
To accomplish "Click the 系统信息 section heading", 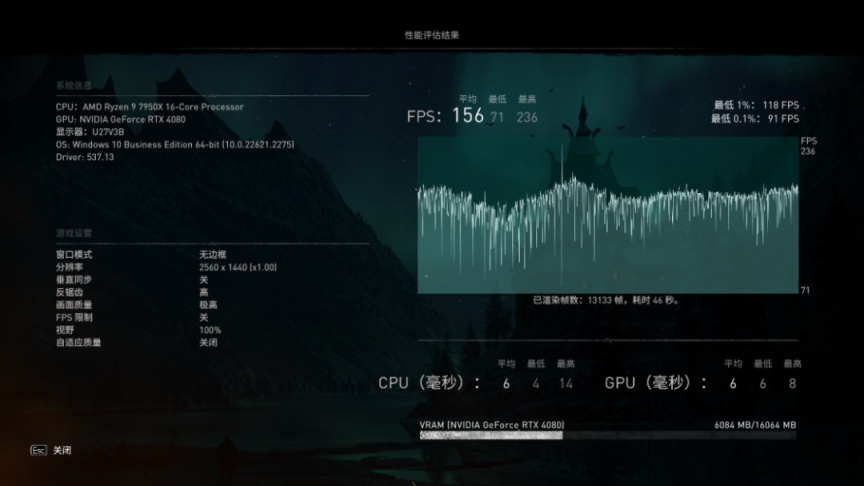I will click(x=74, y=85).
